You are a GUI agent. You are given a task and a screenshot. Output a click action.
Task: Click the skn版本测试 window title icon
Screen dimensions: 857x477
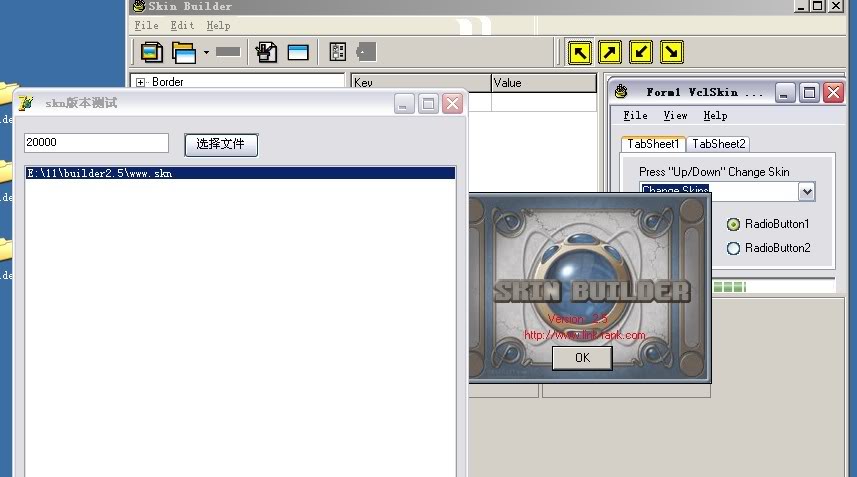coord(26,103)
